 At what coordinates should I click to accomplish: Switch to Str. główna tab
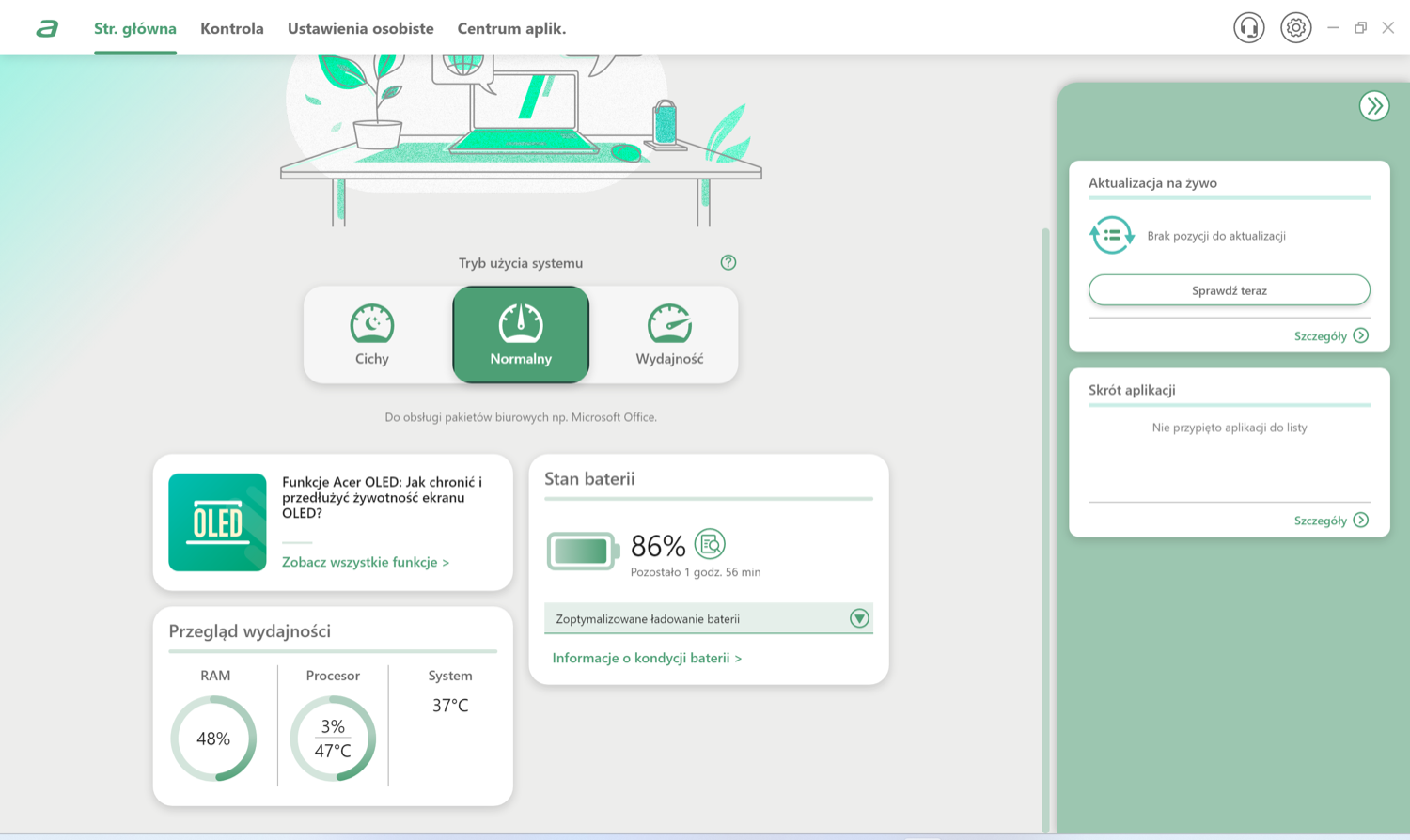(135, 28)
